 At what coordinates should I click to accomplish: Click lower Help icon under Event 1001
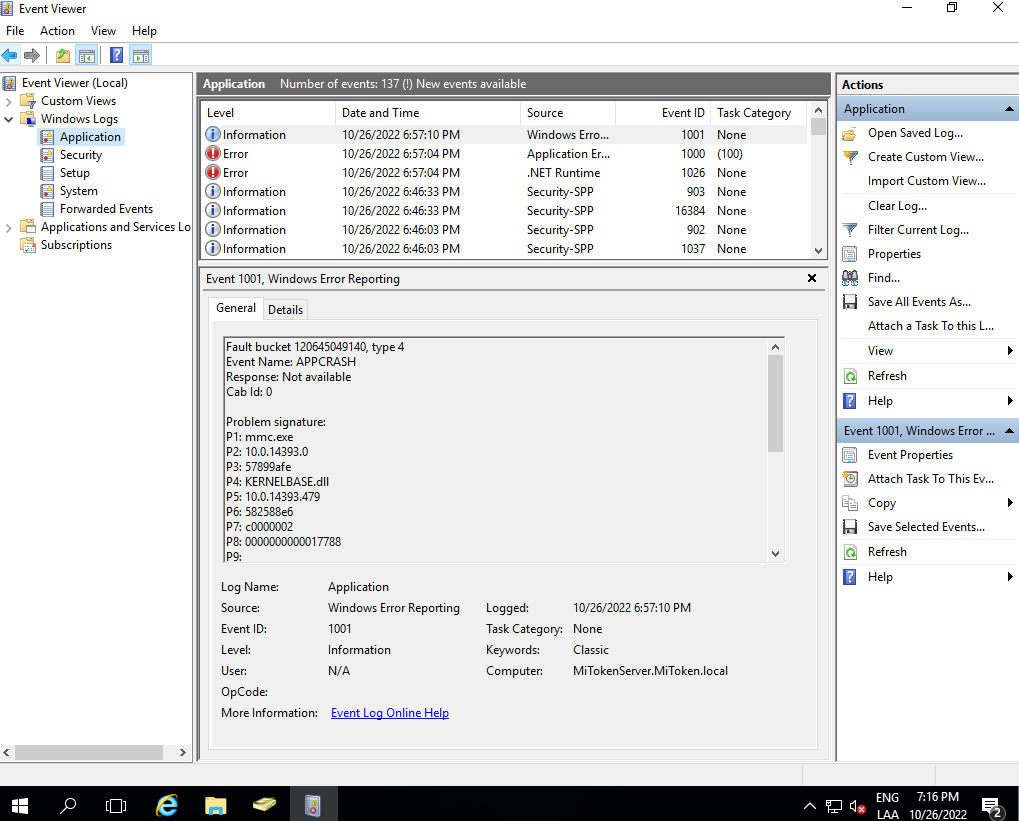[850, 577]
